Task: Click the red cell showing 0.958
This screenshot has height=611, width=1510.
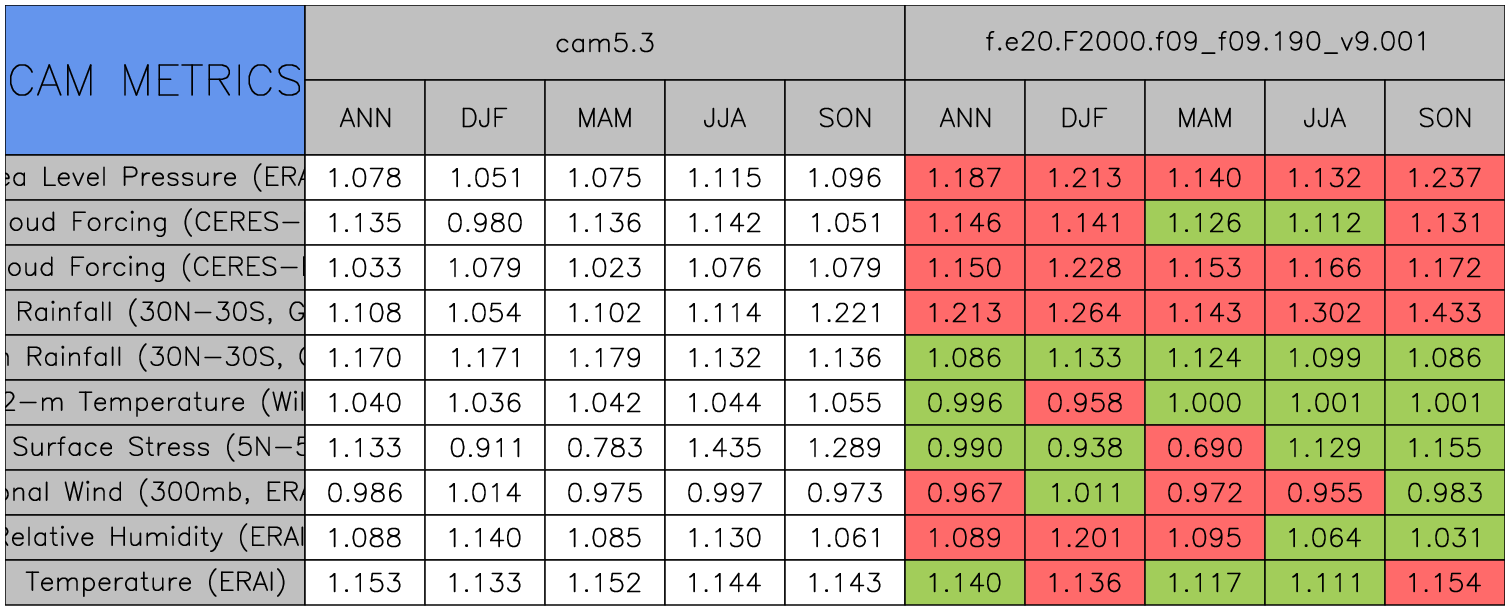Action: tap(1085, 403)
